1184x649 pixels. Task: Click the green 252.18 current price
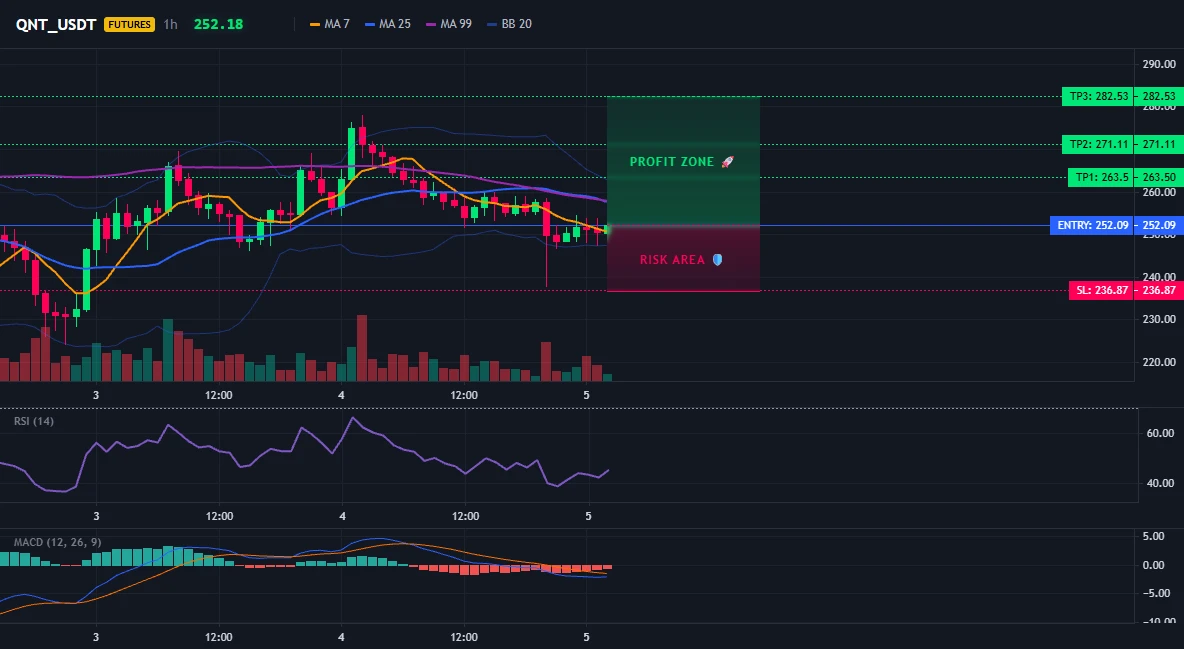tap(218, 24)
